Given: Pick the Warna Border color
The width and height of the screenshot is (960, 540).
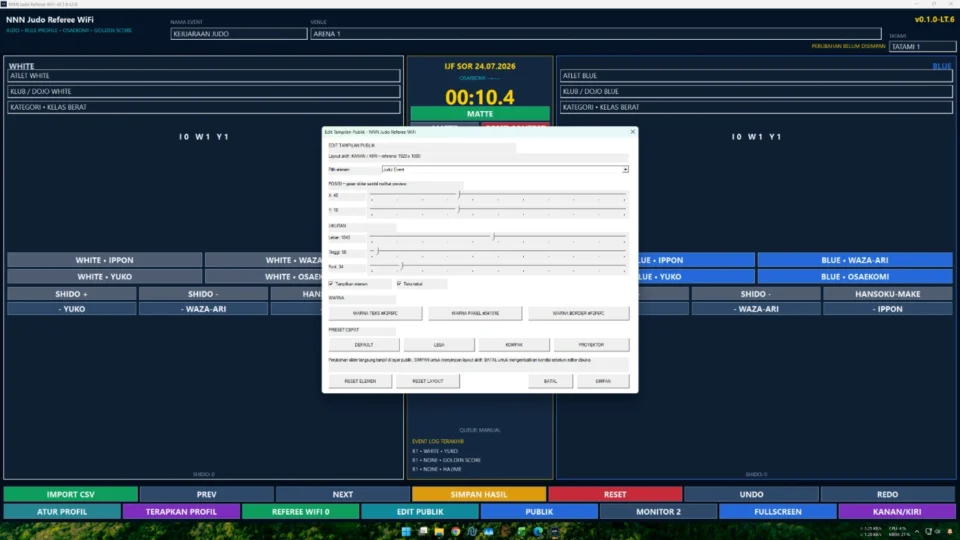Looking at the screenshot, I should click(x=579, y=313).
